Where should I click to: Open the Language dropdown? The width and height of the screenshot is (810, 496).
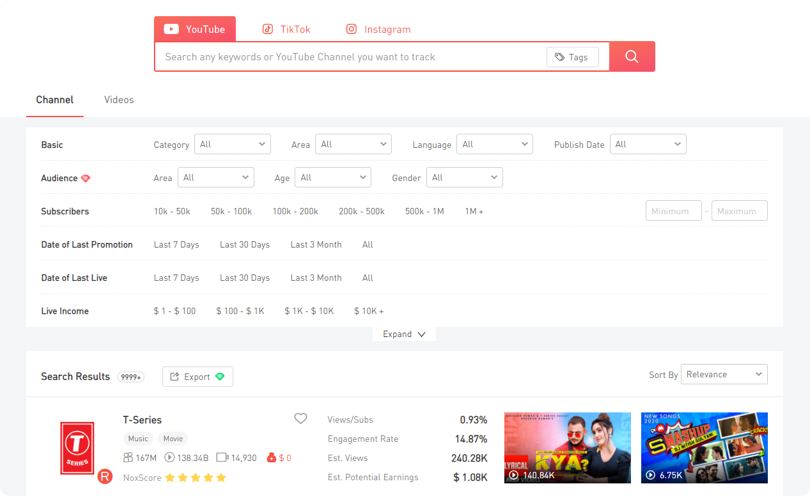click(x=494, y=144)
